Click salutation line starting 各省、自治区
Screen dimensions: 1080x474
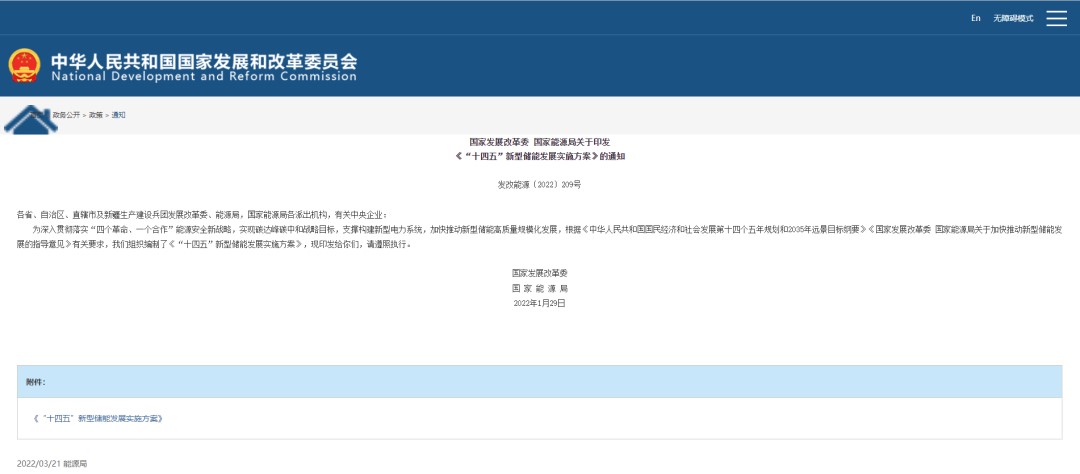tap(200, 214)
